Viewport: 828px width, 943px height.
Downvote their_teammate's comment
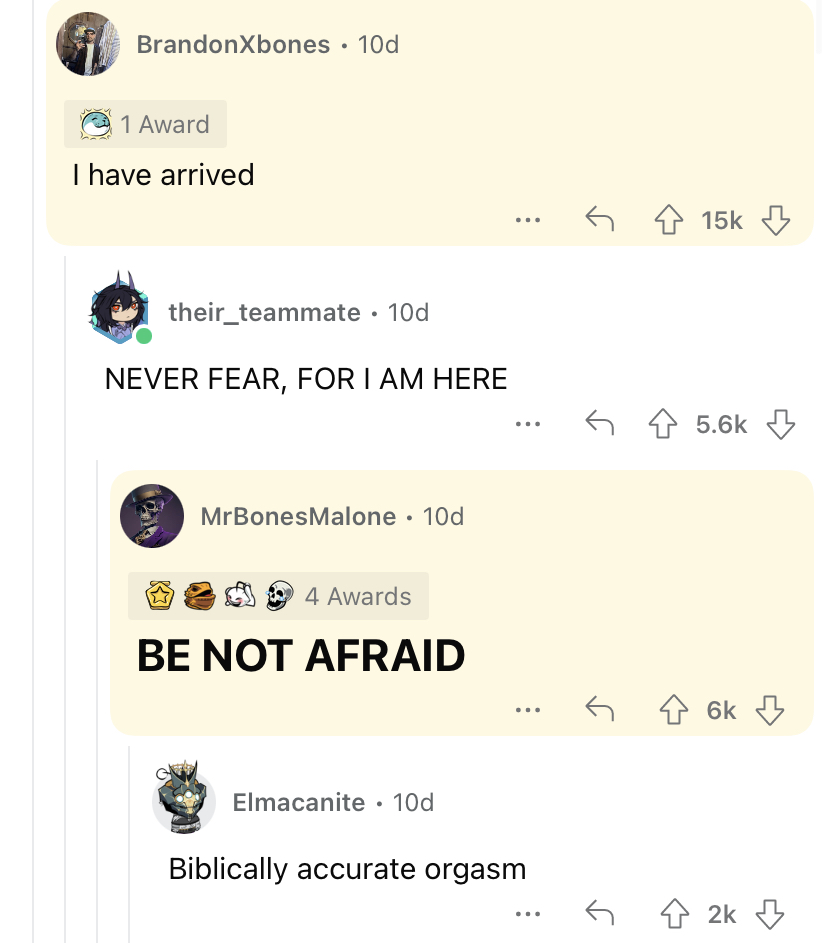point(781,424)
